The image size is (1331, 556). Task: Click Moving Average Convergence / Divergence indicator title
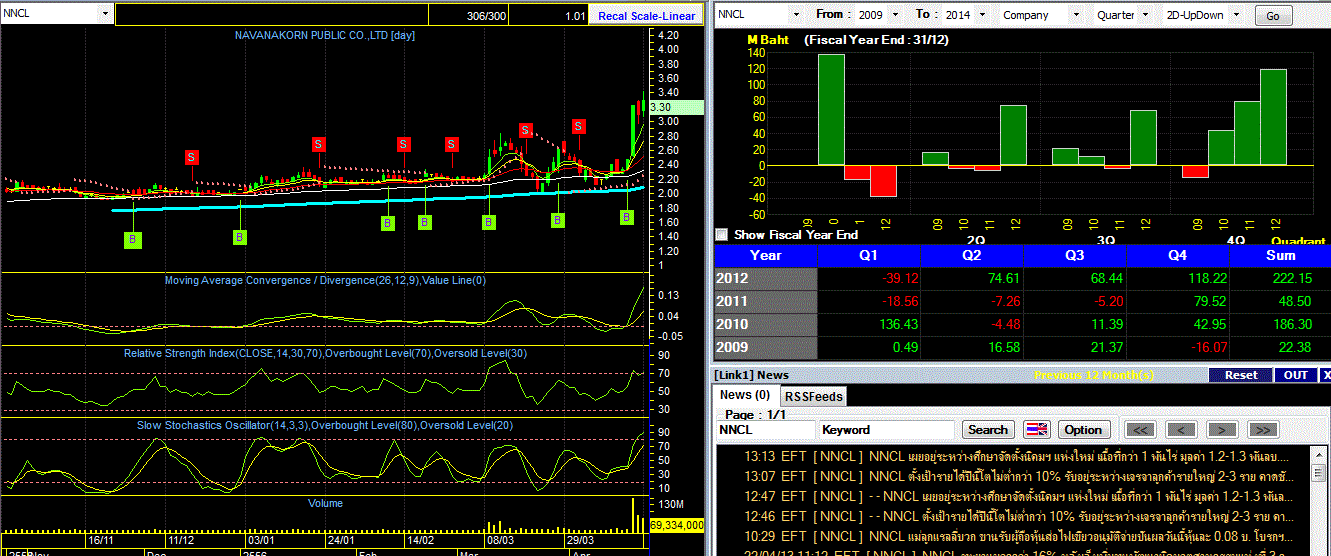(x=325, y=280)
